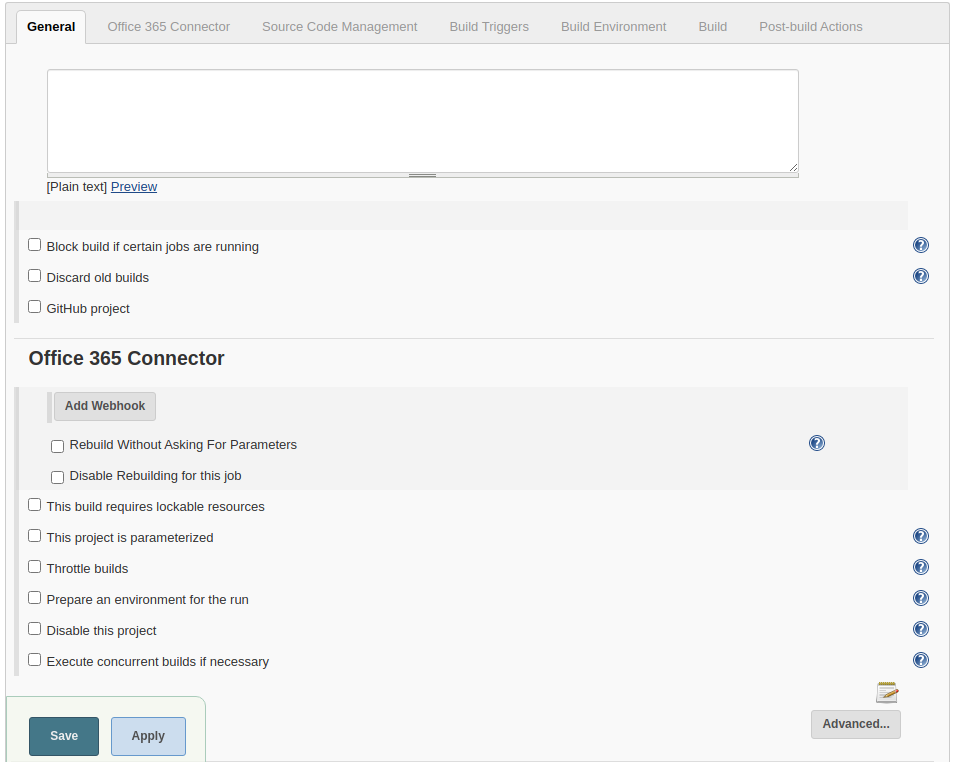Screen dimensions: 958x762
Task: Click inside the description text area
Action: tap(423, 121)
